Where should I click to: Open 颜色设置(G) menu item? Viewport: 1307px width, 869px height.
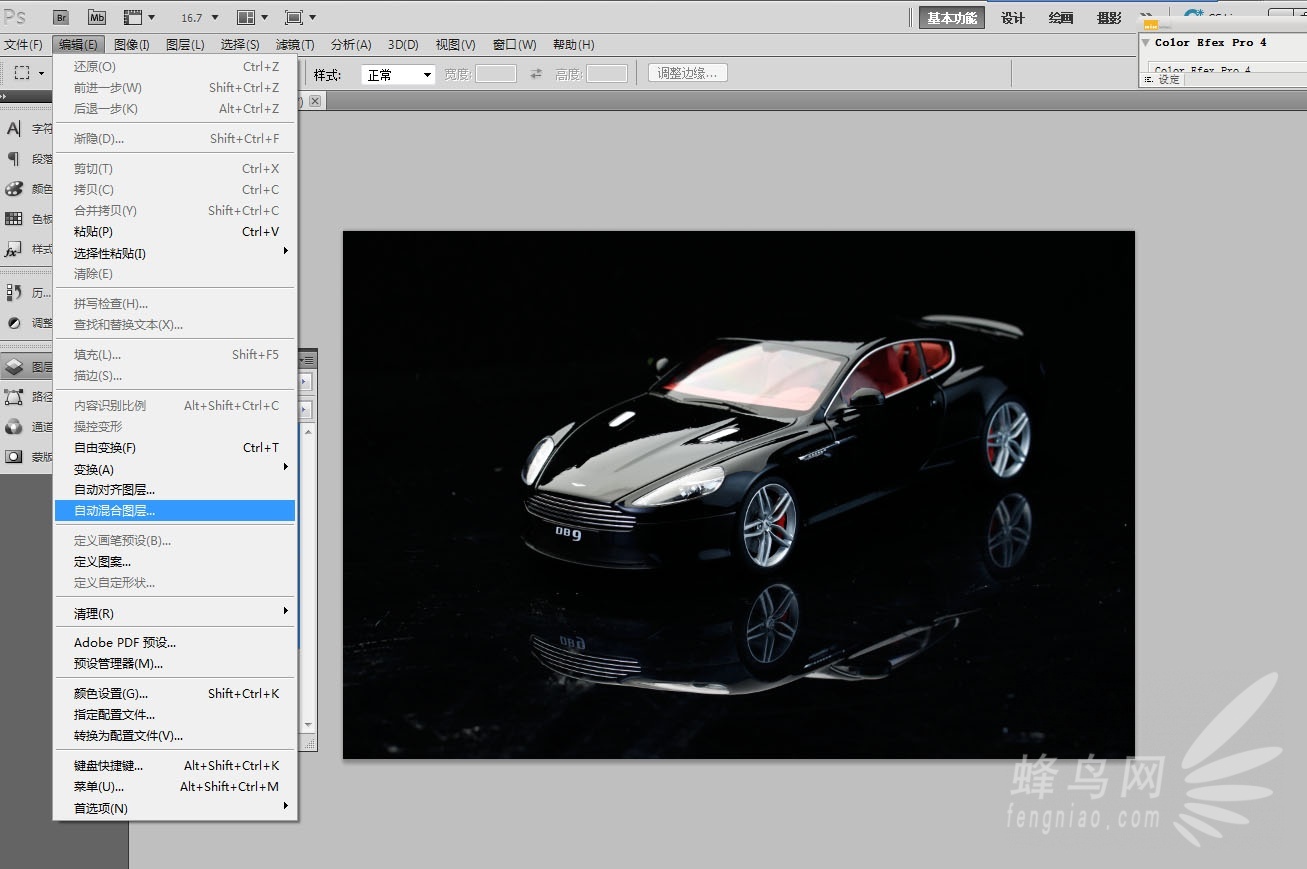coord(175,693)
